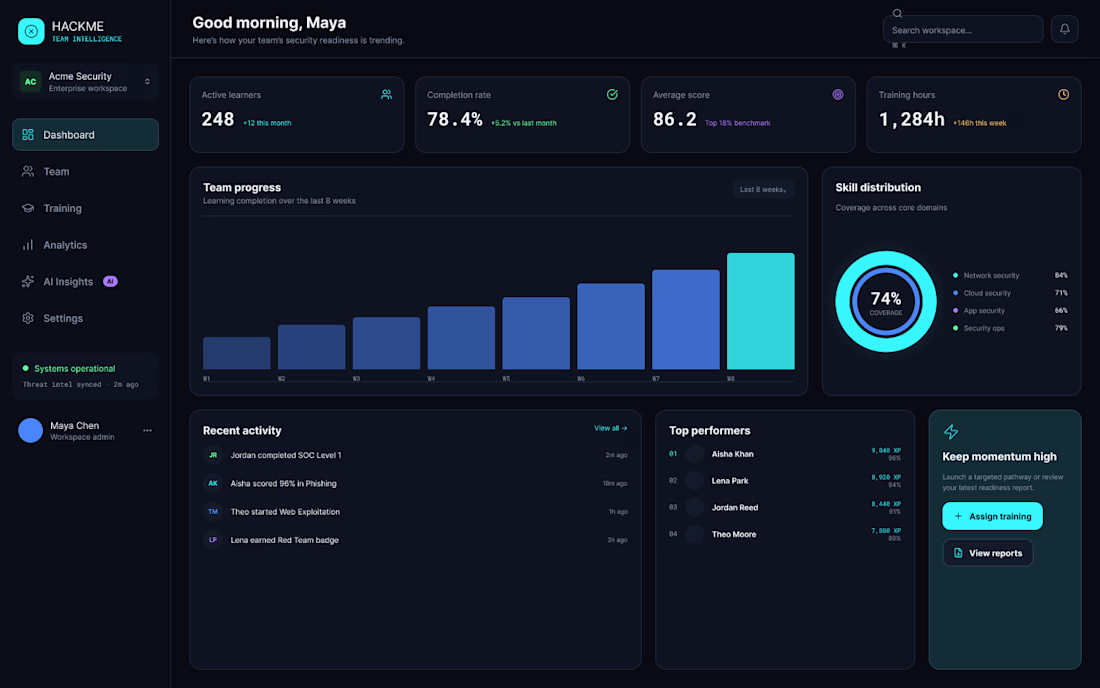Click the Training hours clock icon

click(1064, 95)
